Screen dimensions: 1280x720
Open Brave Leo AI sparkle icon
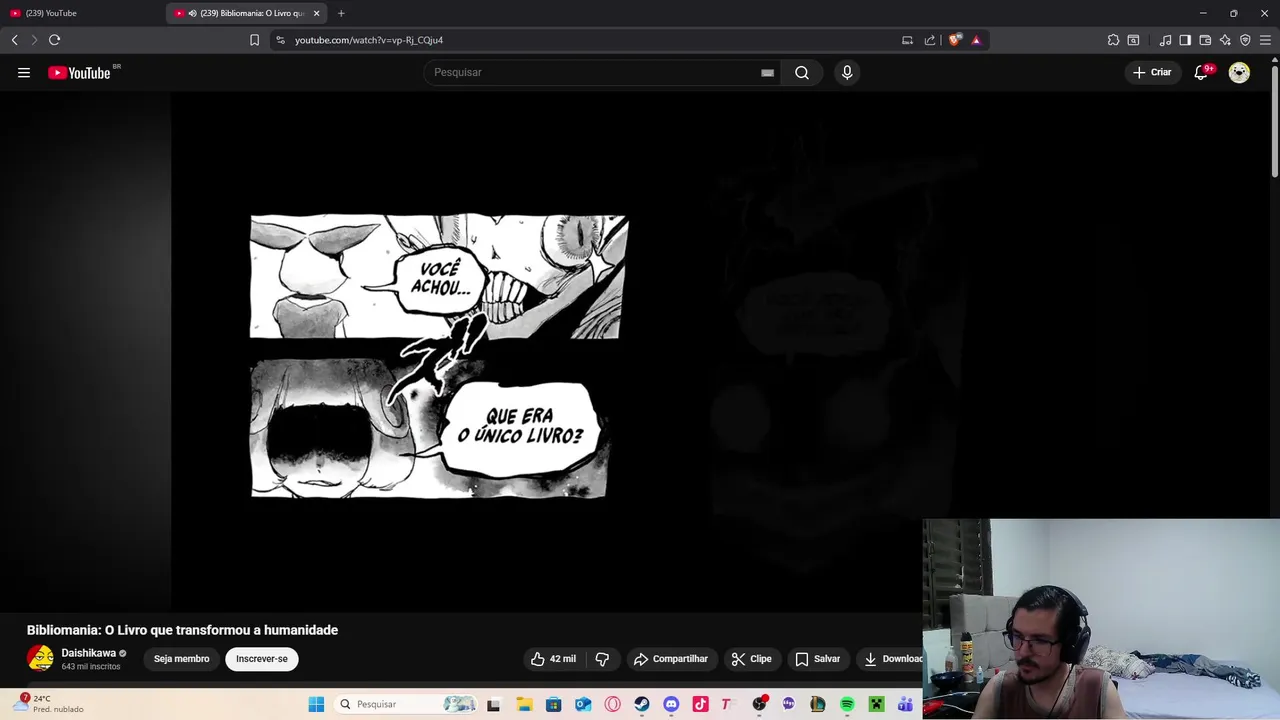pyautogui.click(x=1225, y=40)
